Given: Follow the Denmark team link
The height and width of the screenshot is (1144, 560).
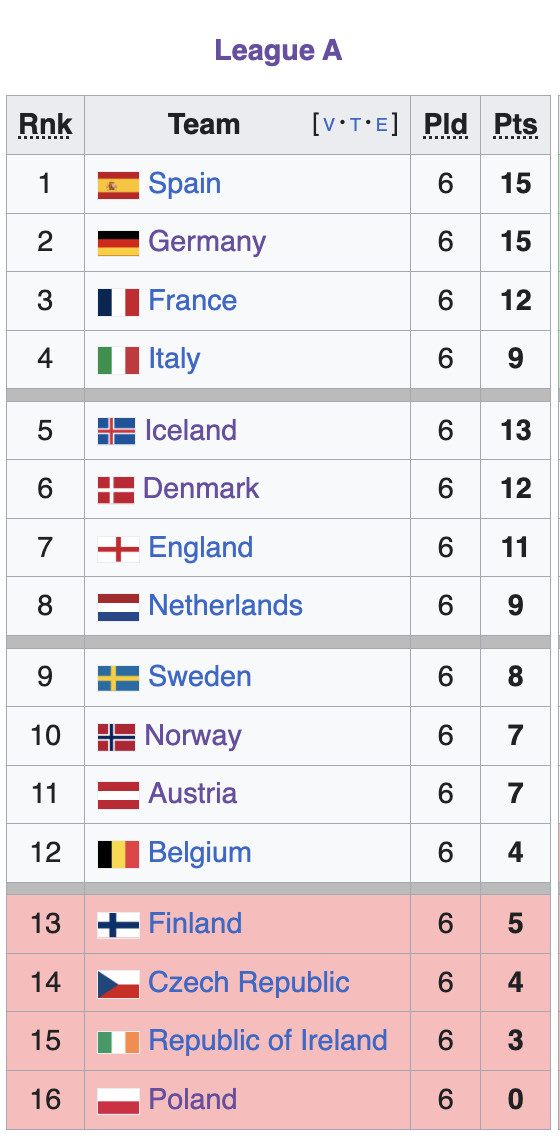Looking at the screenshot, I should (201, 488).
